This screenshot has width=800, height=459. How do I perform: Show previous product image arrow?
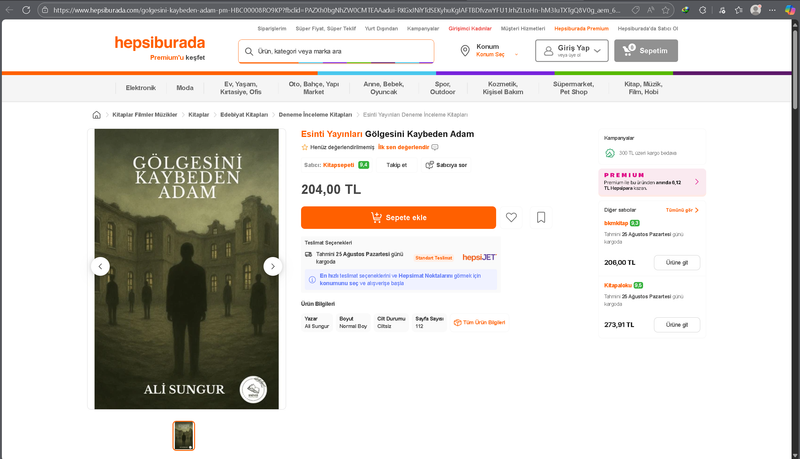[101, 266]
